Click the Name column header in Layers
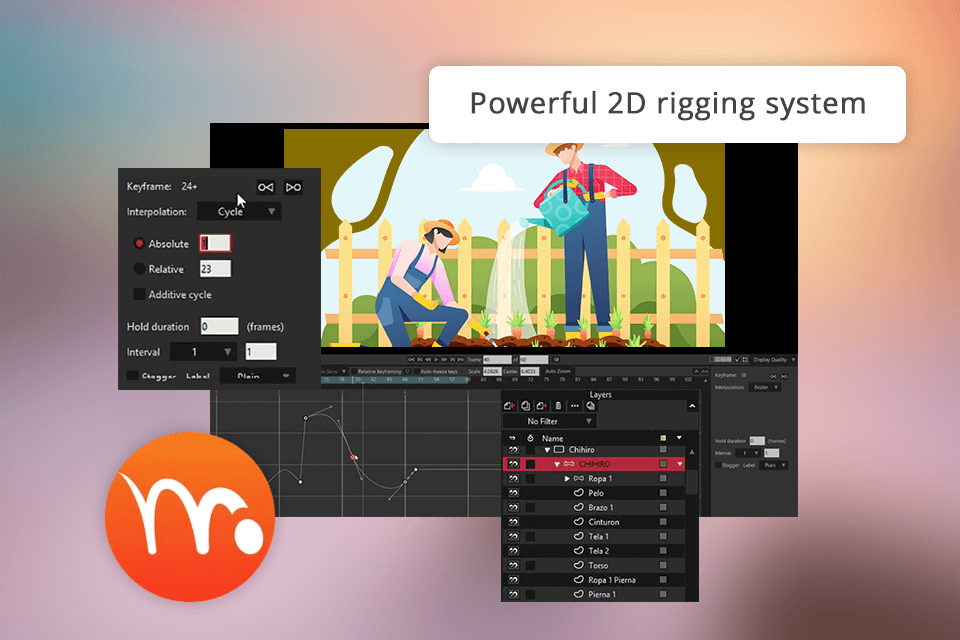The image size is (960, 640). click(552, 439)
